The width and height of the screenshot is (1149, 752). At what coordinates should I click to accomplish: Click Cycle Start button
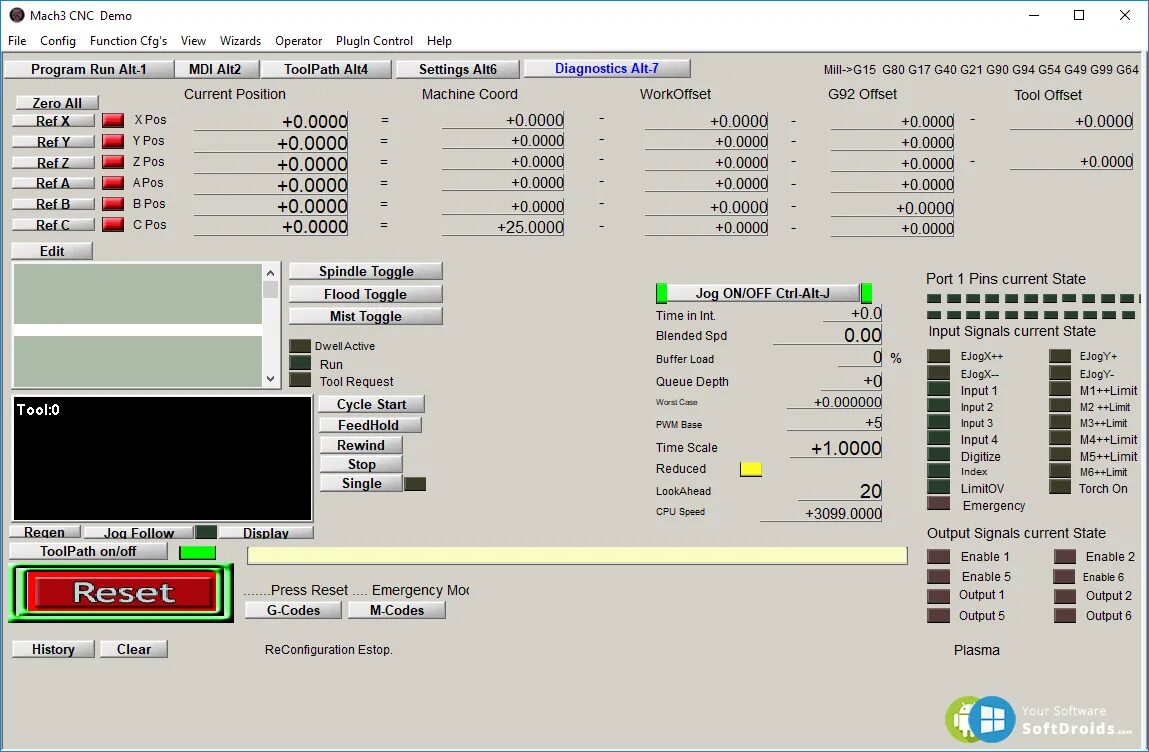(372, 404)
